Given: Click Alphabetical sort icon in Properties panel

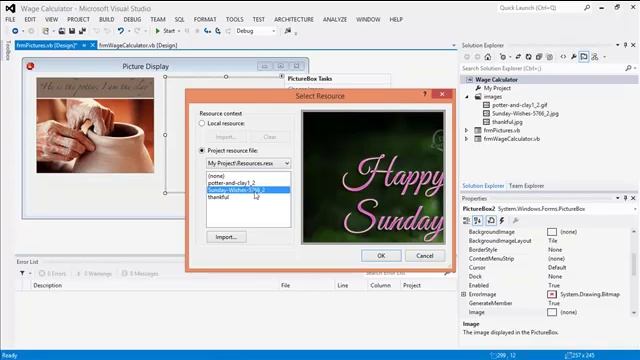Looking at the screenshot, I should pyautogui.click(x=478, y=221).
